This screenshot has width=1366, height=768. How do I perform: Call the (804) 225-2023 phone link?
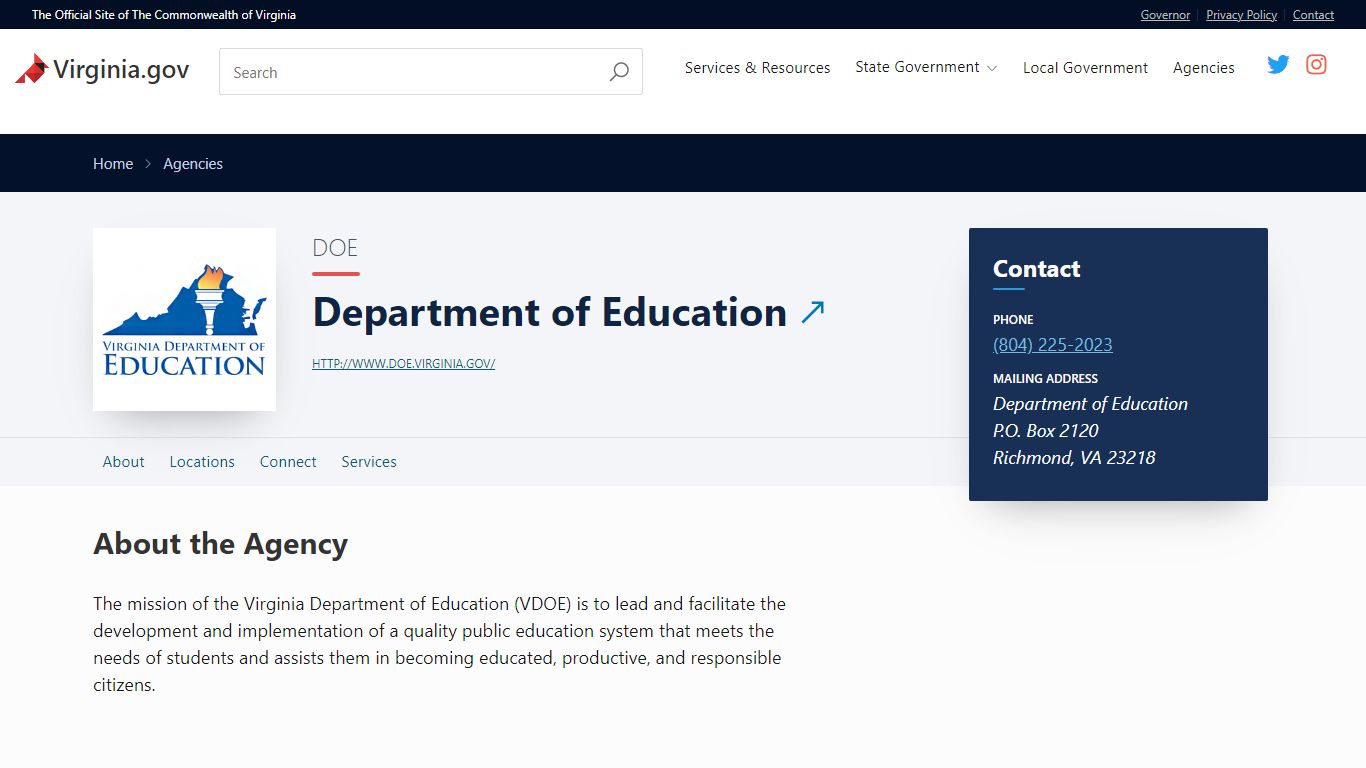tap(1052, 345)
